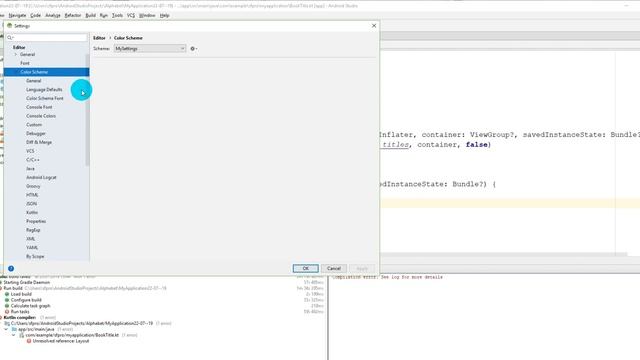
Task: Click the red error icon beside Unresolved reference
Action: 29,341
